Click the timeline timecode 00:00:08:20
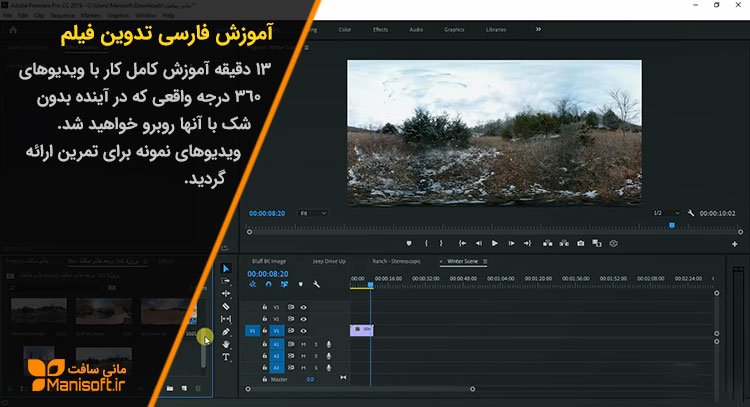Viewport: 750px width, 407px height. [267, 274]
